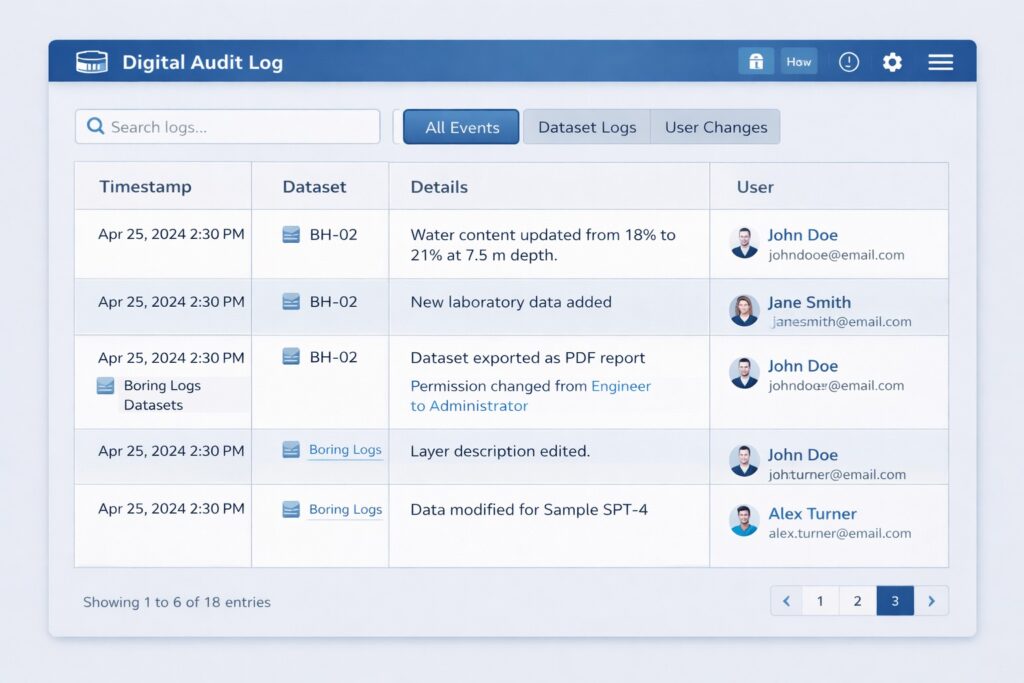This screenshot has width=1024, height=683.
Task: Click 'Water content updated from 18%' details
Action: 543,245
